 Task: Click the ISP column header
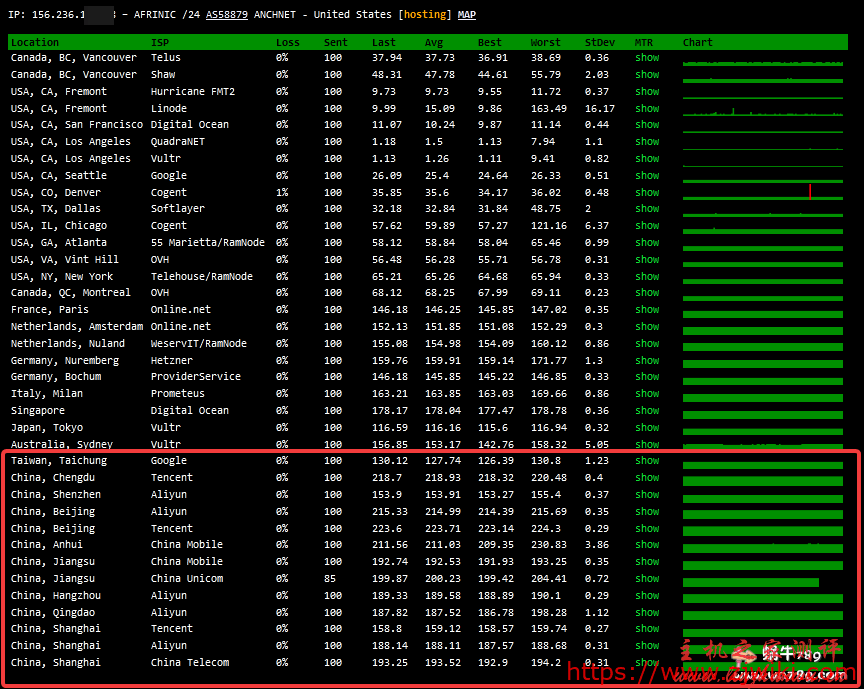tap(160, 42)
